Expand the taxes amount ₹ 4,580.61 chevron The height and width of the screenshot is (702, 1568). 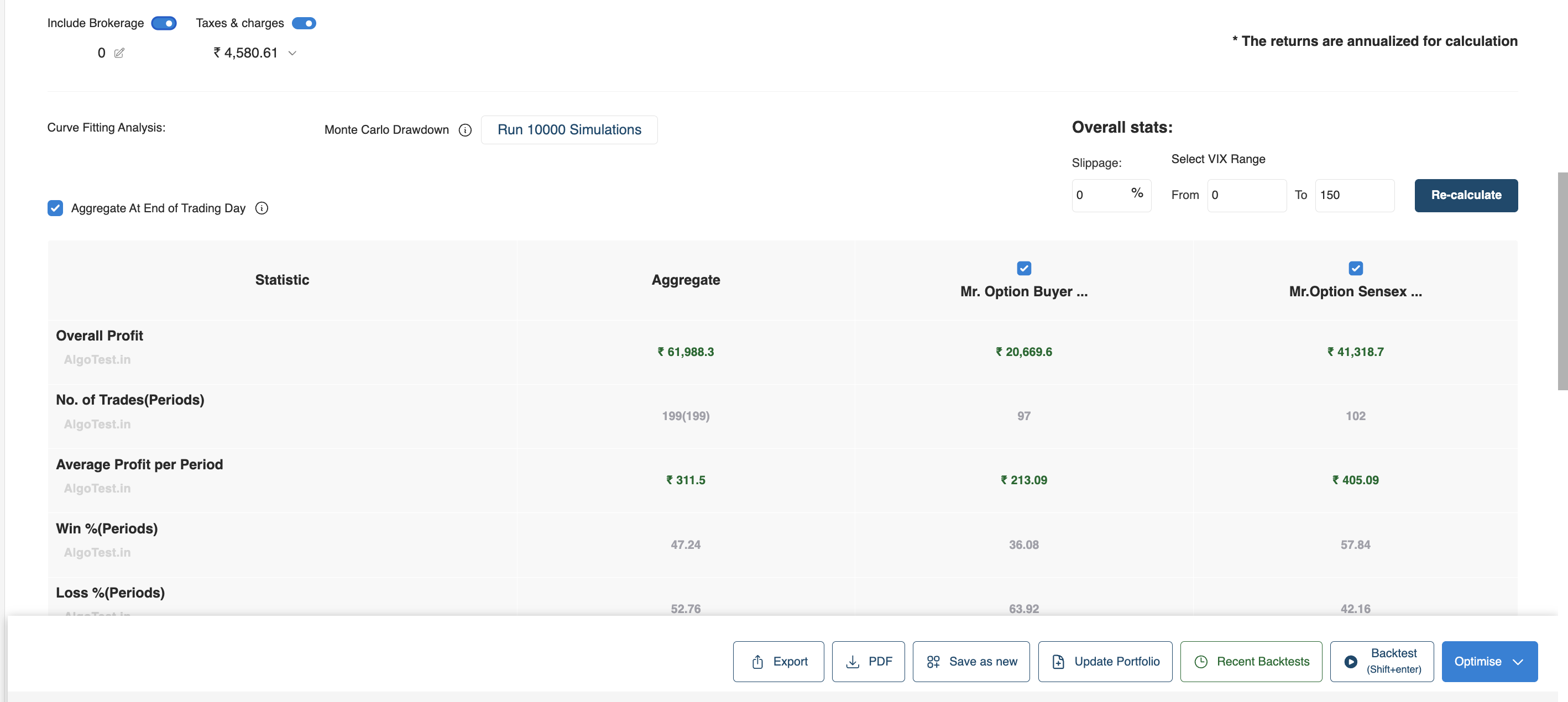point(292,53)
